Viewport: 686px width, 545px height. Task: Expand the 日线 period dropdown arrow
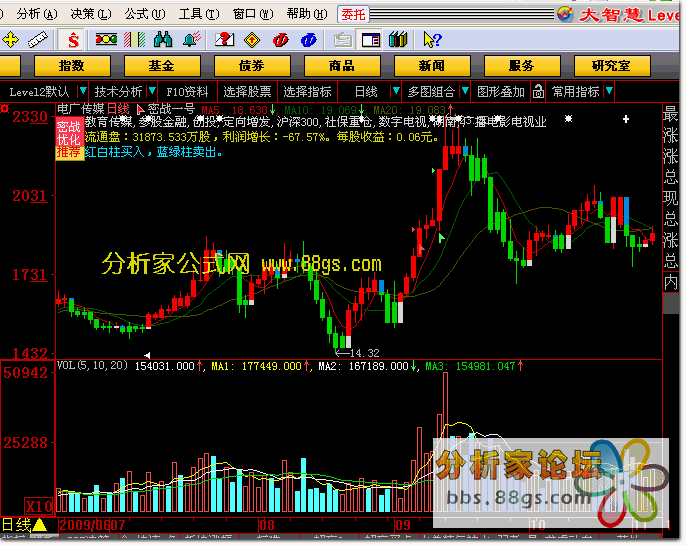point(395,91)
